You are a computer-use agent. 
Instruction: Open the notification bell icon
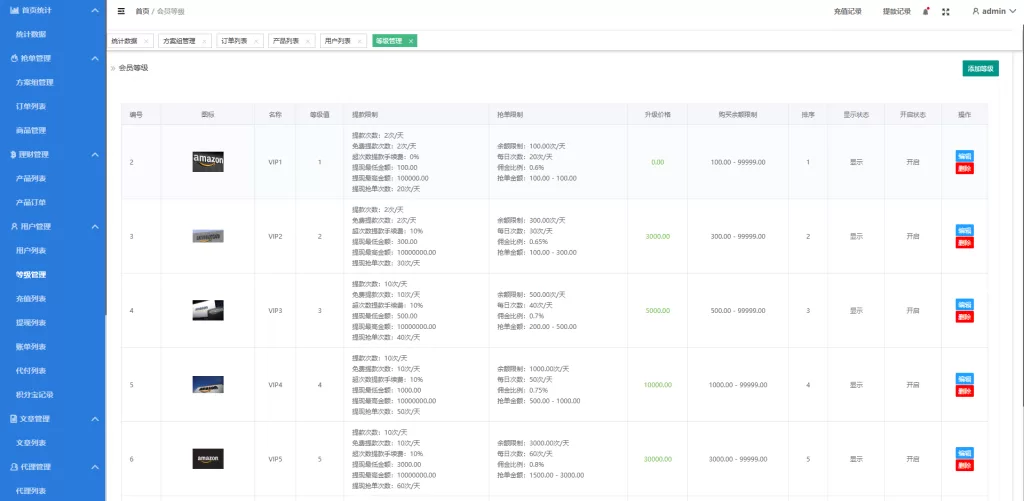point(925,11)
